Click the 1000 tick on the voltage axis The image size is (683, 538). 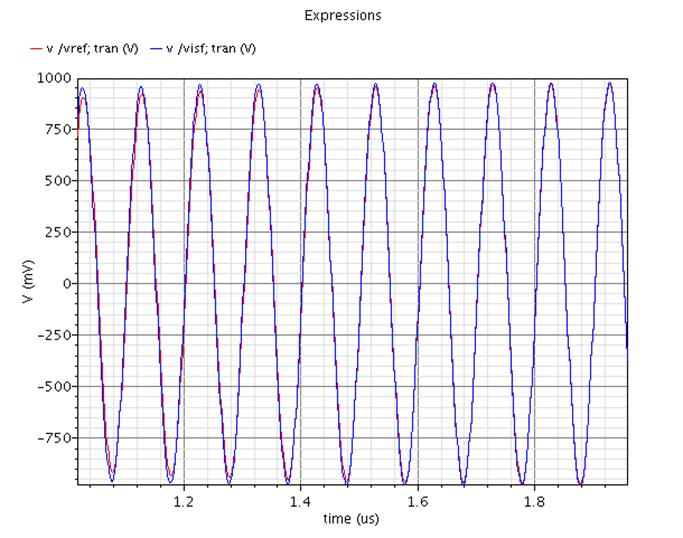pos(54,78)
